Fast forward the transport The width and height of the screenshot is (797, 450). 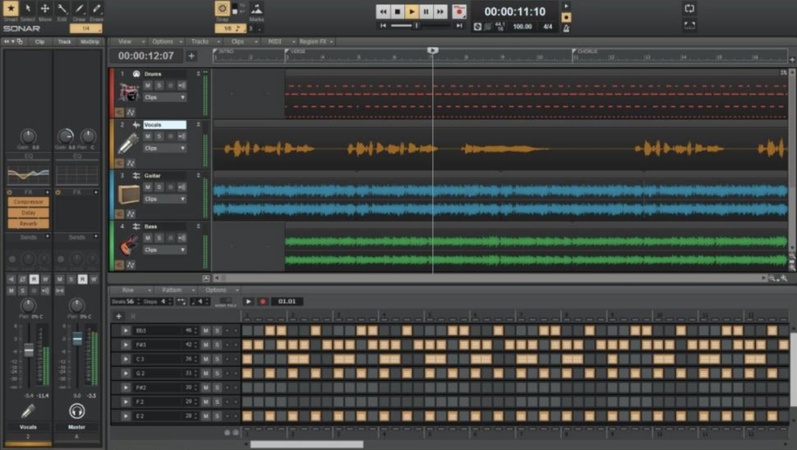pyautogui.click(x=440, y=11)
